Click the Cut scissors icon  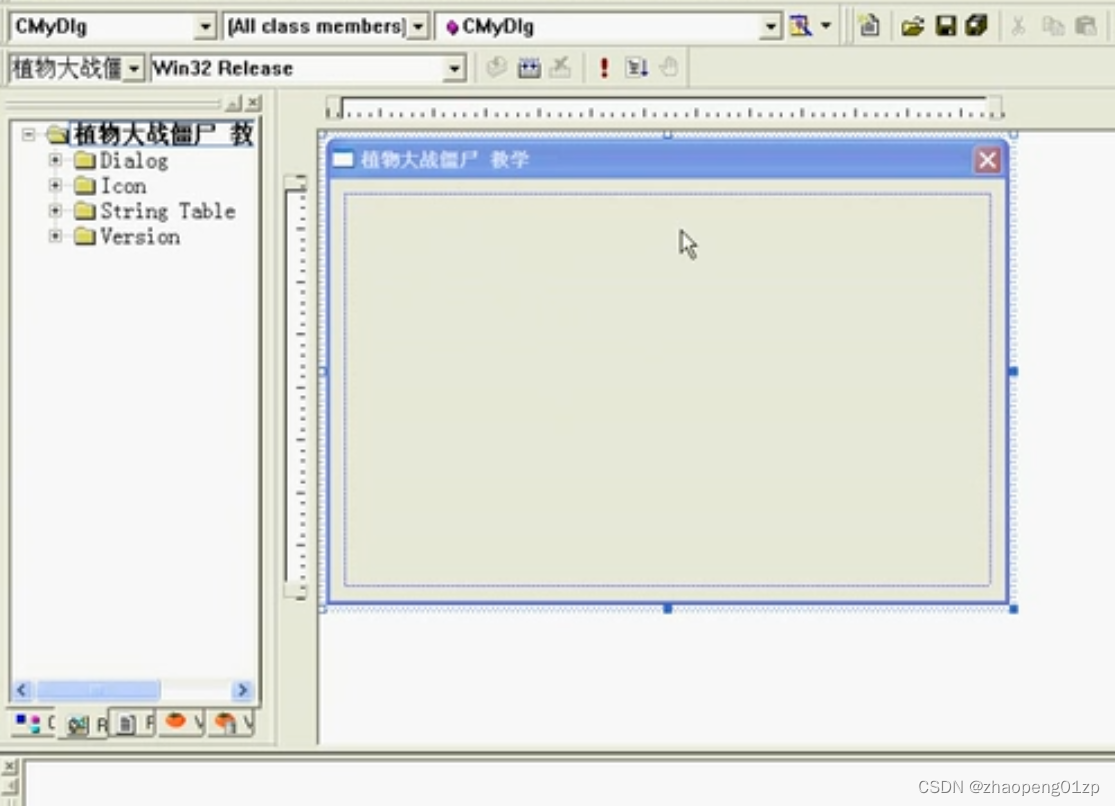tap(1018, 27)
